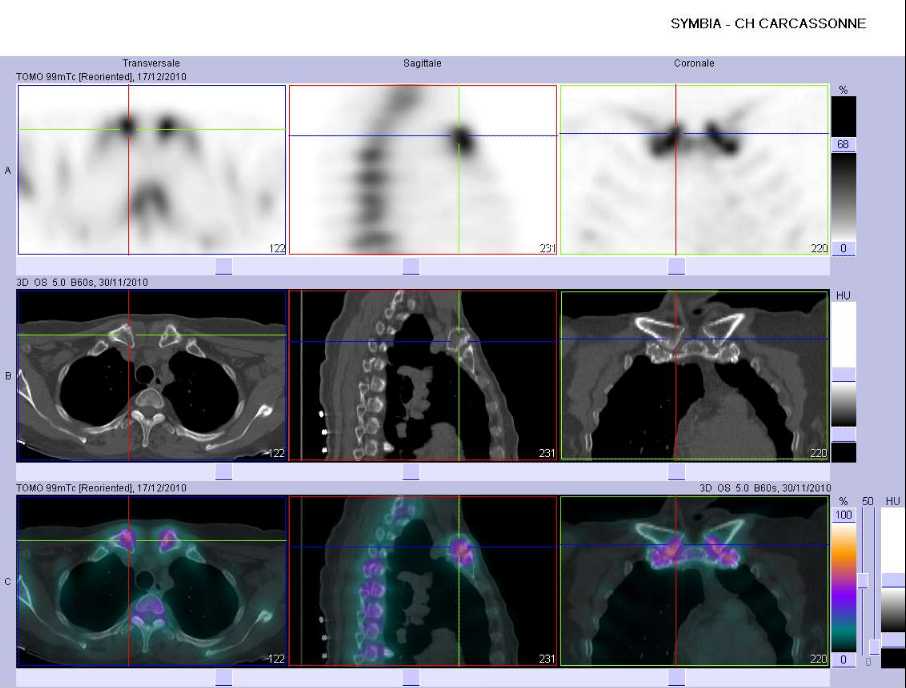Click the "SYMBIA - CH CARCASSONNE" header text
906x688 pixels.
pyautogui.click(x=768, y=24)
